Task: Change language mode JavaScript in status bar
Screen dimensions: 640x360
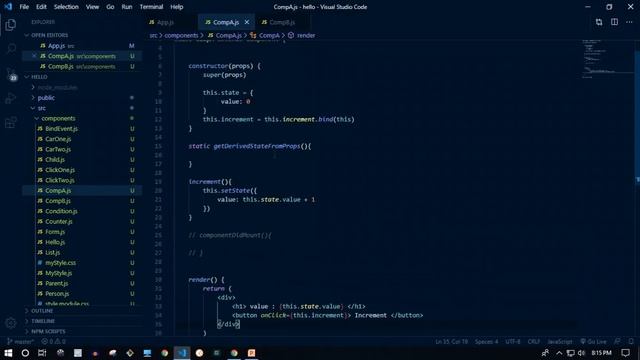Action: click(x=560, y=341)
